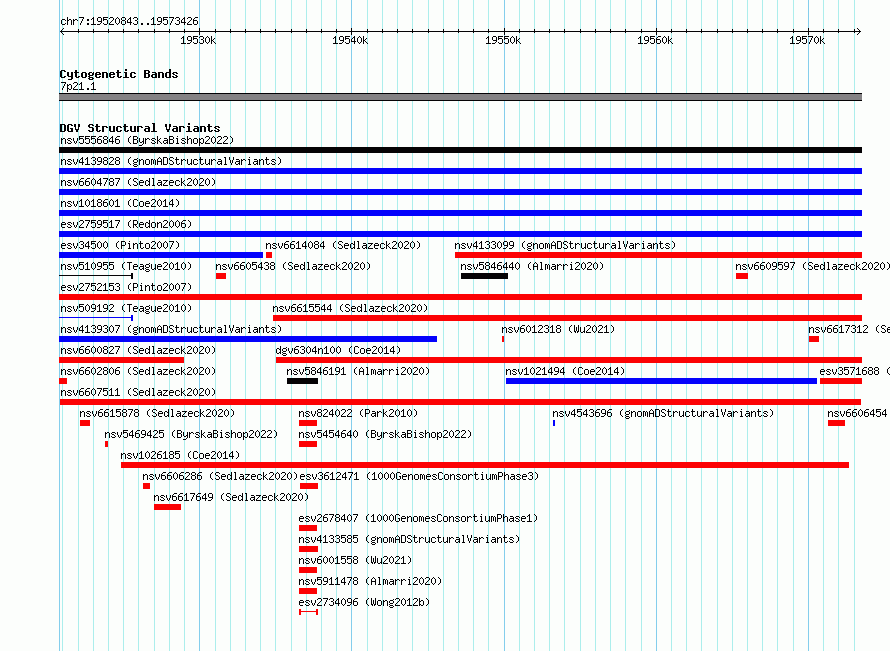Click nsv4133585 (gnomADStructuralVariants) label
The width and height of the screenshot is (890, 651).
(x=409, y=539)
